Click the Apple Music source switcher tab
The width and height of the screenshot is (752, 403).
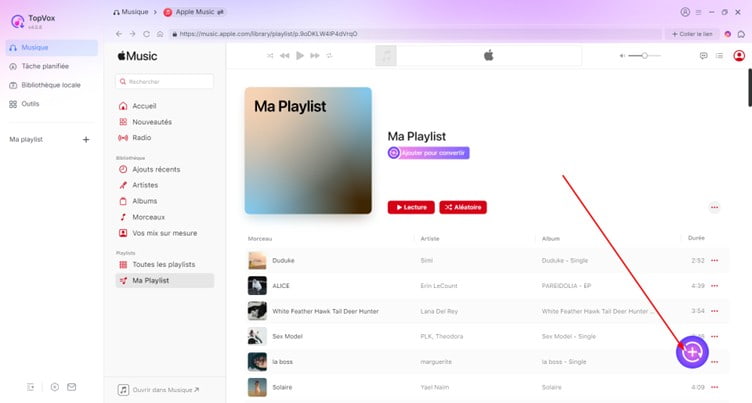pyautogui.click(x=194, y=12)
